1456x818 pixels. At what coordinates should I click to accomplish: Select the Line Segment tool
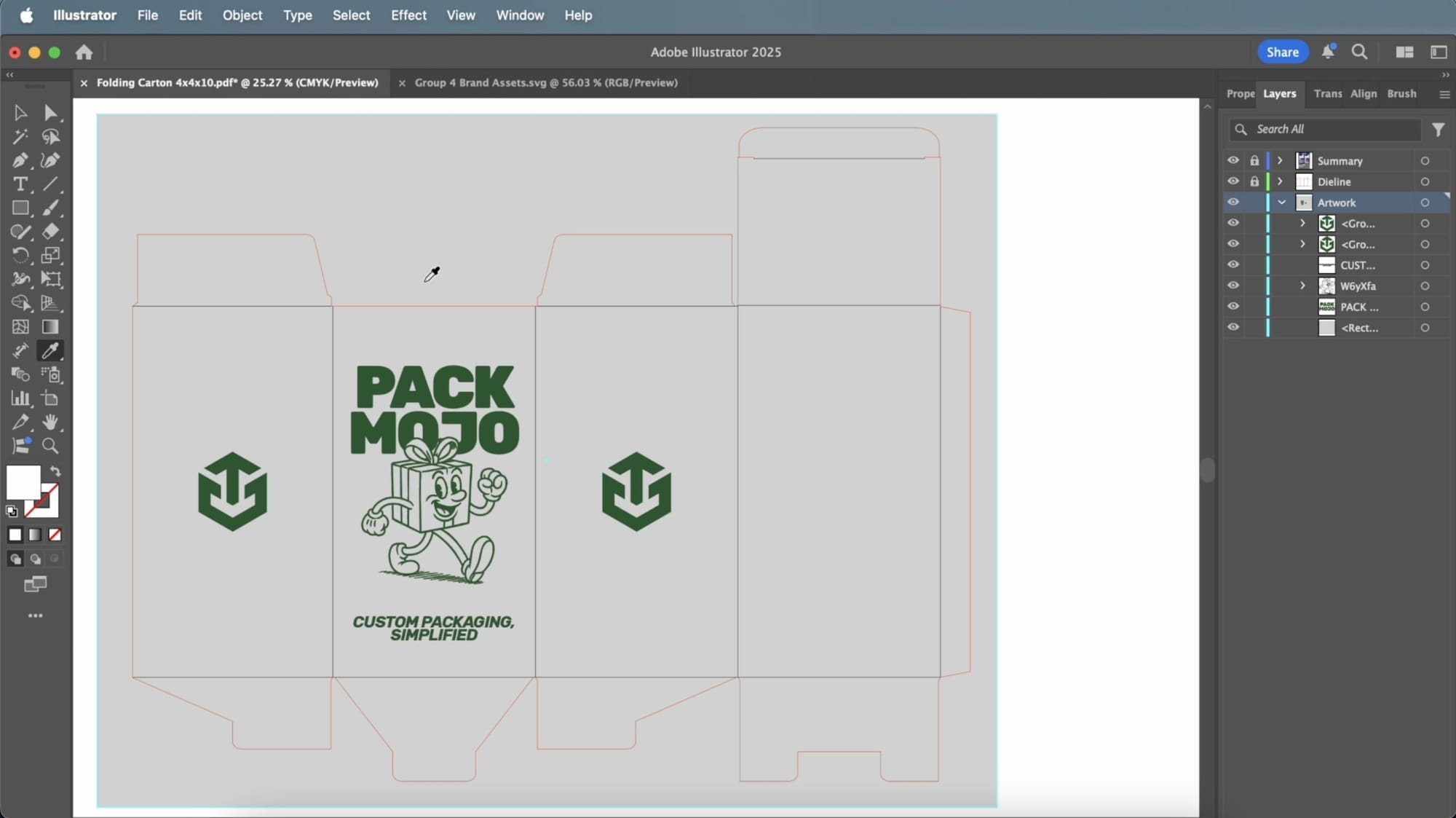50,184
